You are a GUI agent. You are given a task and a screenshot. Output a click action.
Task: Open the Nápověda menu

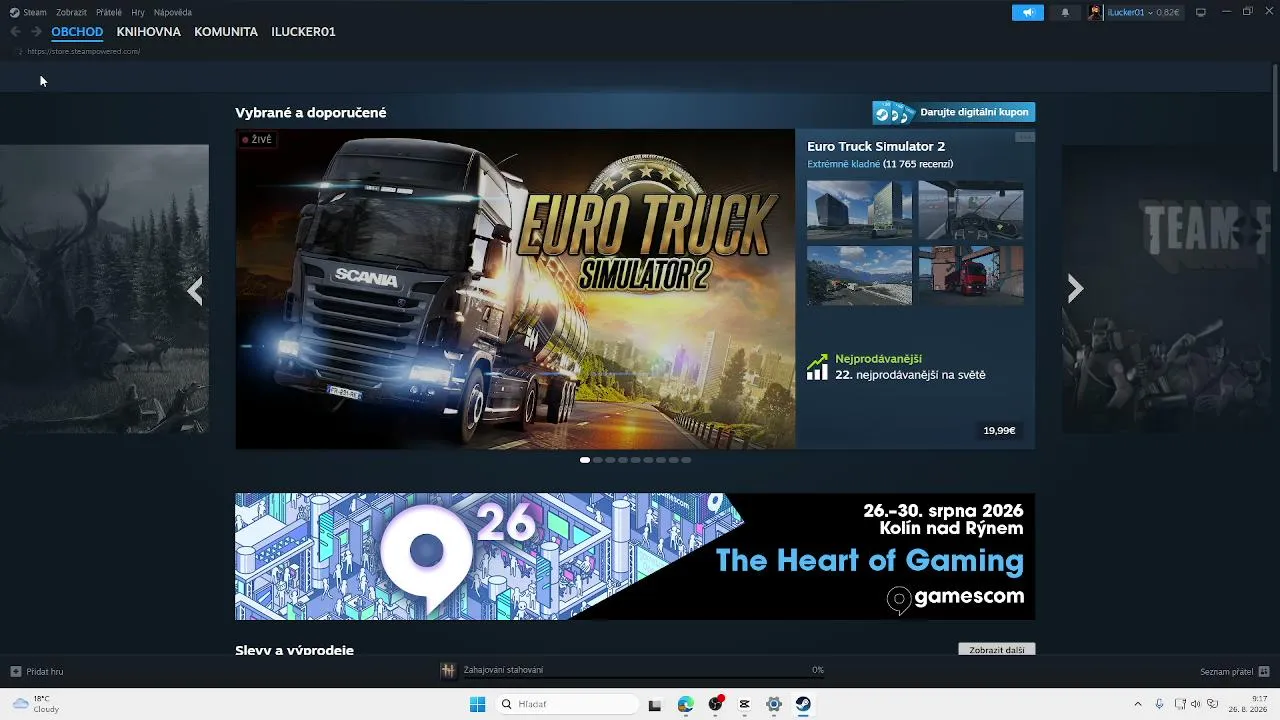(x=173, y=12)
